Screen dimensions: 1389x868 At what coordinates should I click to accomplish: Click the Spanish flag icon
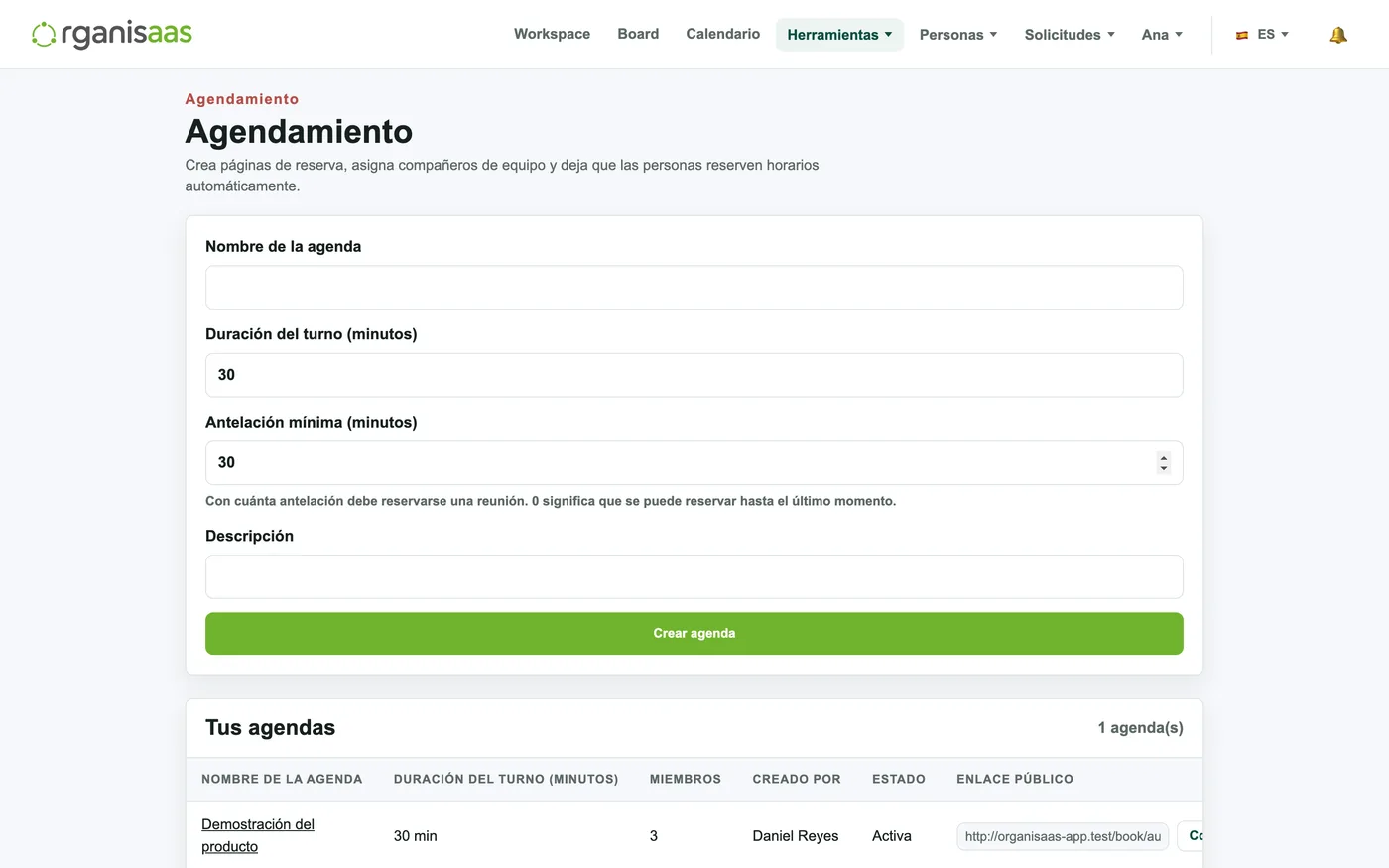point(1242,35)
